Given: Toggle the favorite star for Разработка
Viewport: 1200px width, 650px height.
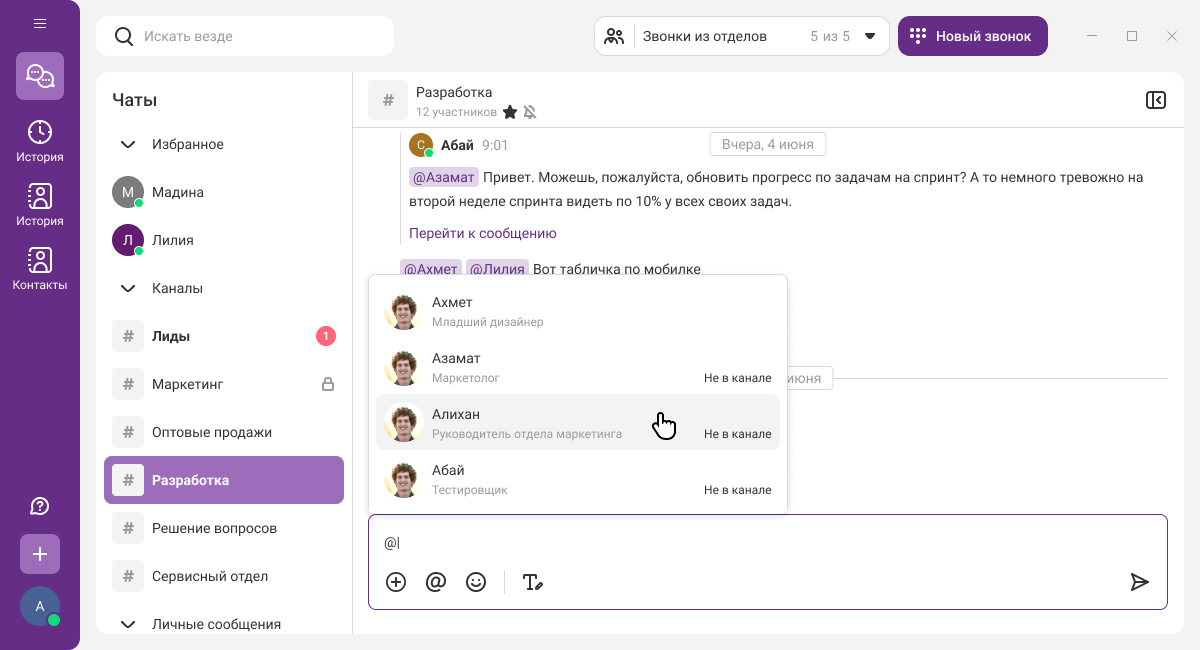Looking at the screenshot, I should [510, 112].
